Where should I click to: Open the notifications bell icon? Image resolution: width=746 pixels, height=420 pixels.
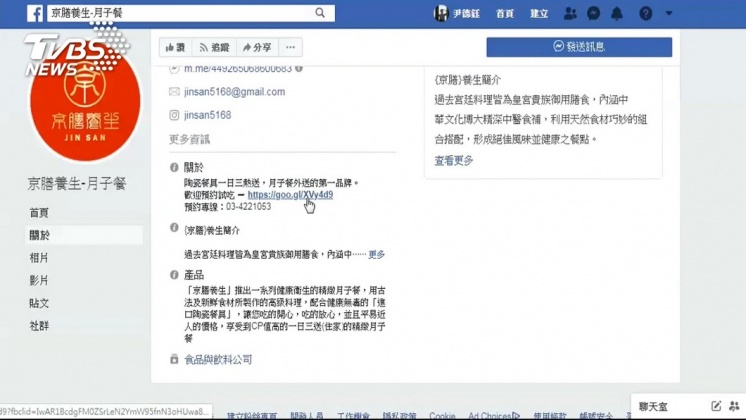point(617,13)
